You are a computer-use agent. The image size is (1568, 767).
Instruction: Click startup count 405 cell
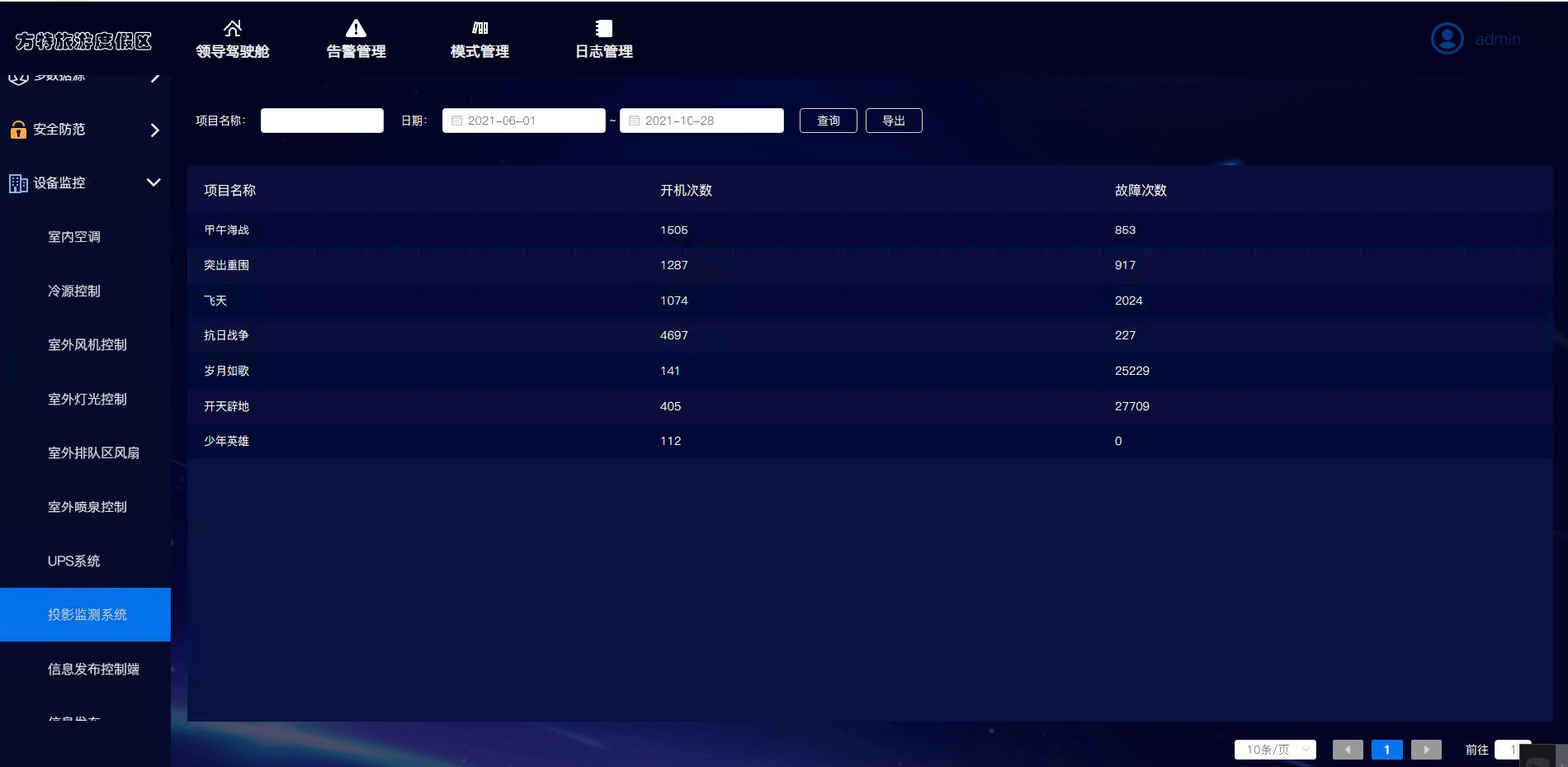[671, 407]
